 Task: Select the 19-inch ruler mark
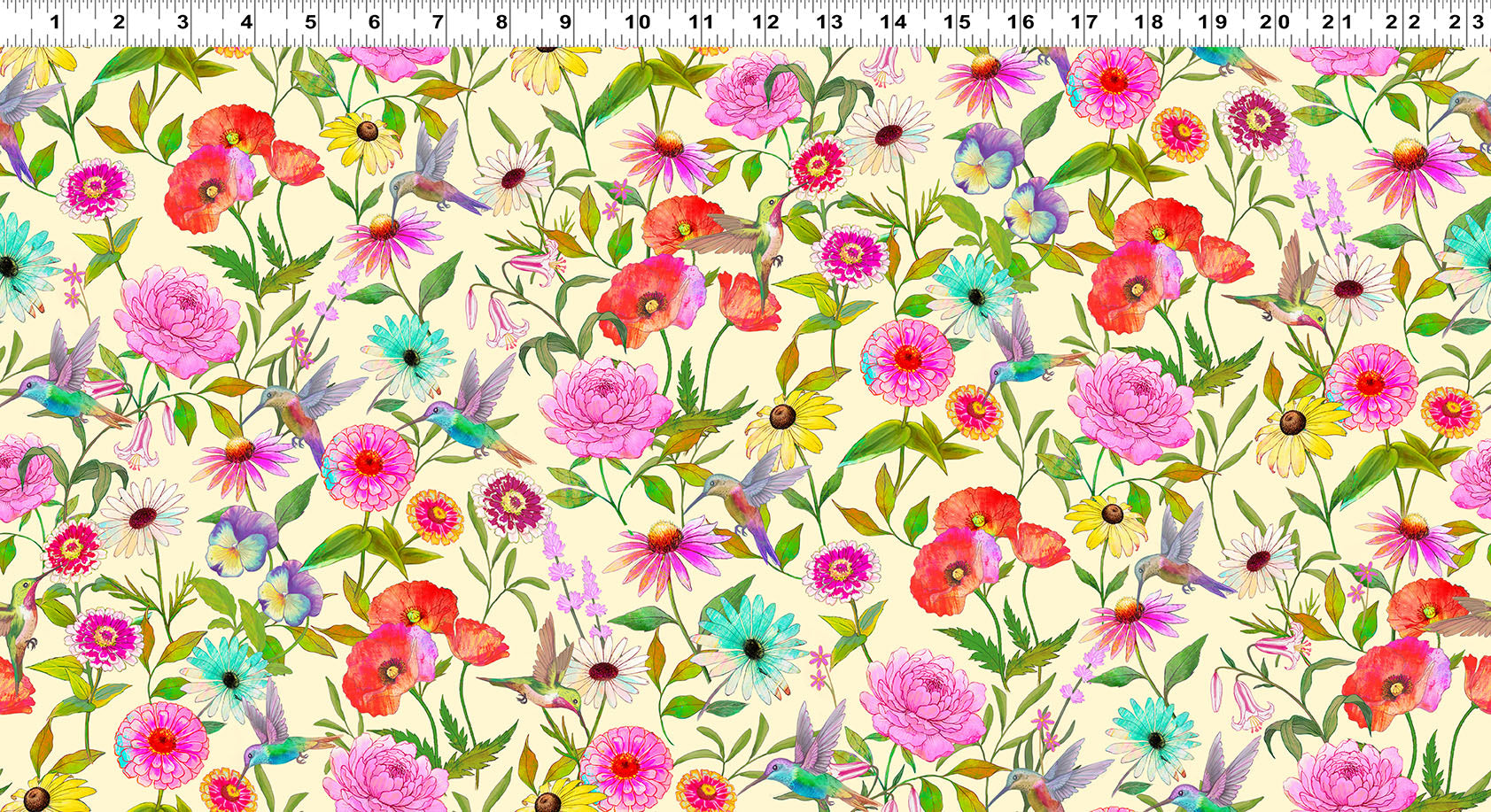point(1213,21)
